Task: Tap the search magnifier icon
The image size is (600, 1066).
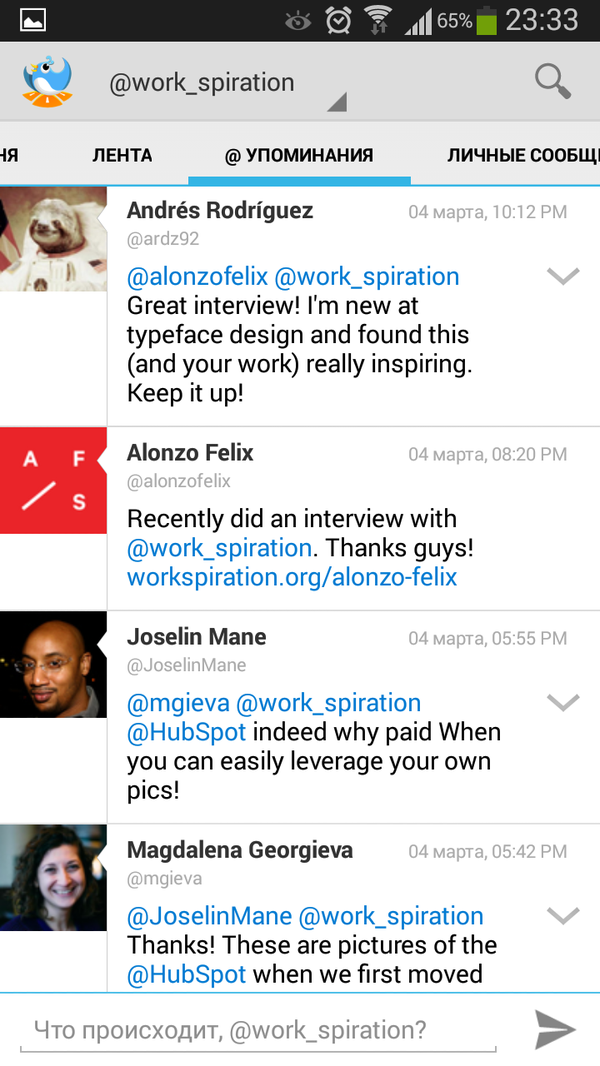Action: (552, 80)
